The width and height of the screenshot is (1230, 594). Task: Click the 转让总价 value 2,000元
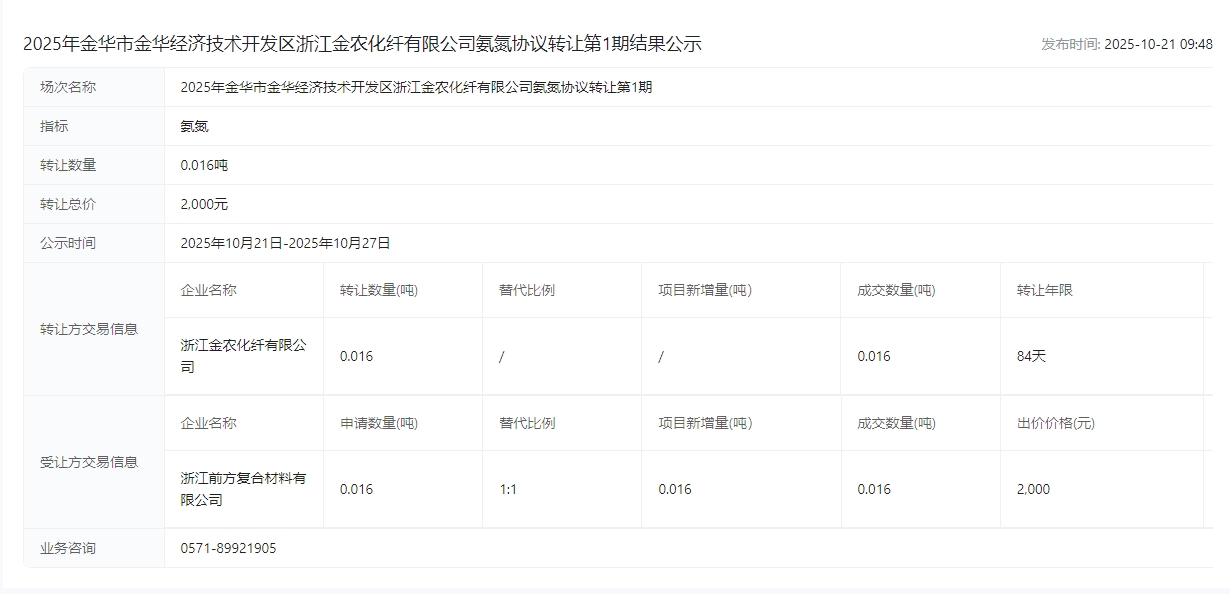coord(204,204)
